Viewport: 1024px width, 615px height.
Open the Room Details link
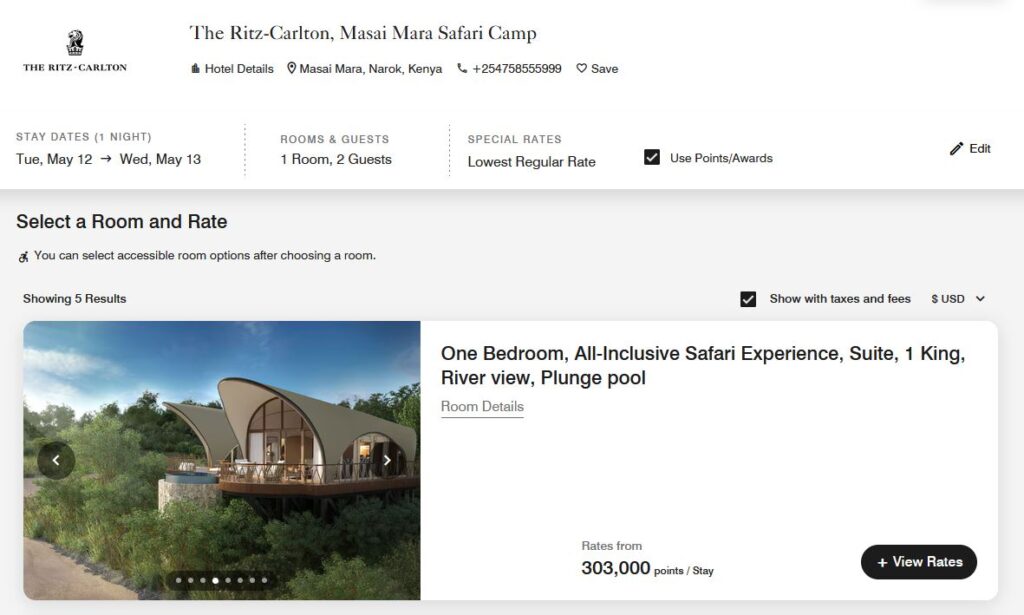[482, 407]
